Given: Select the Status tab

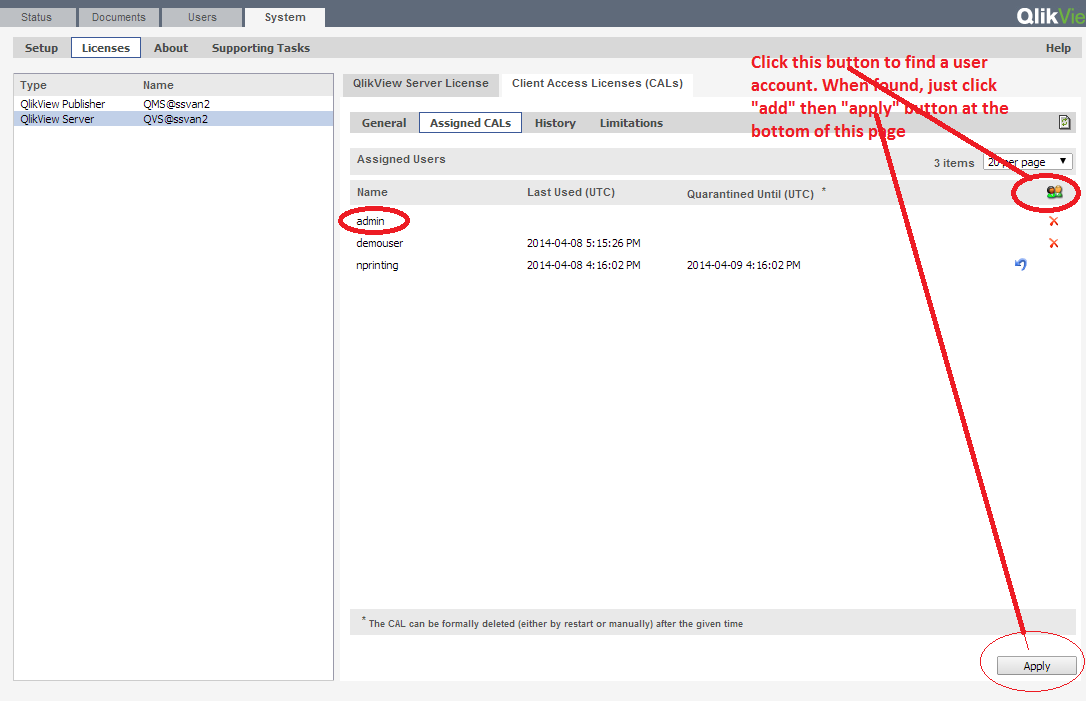Looking at the screenshot, I should click(x=38, y=17).
